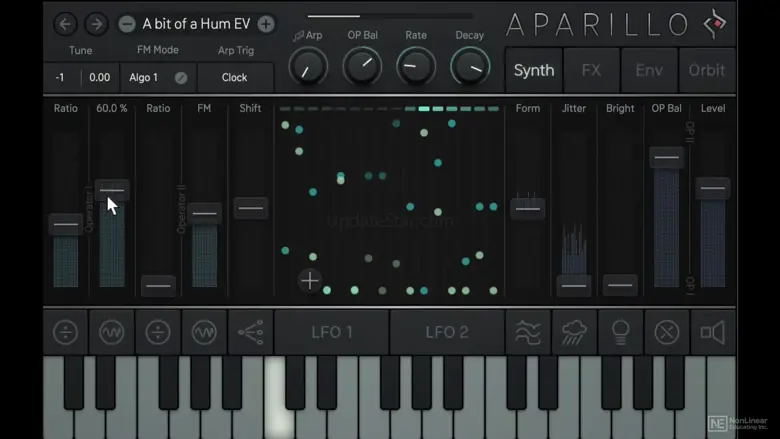Viewport: 780px width, 439px height.
Task: Click the 60.0 % slider handle
Action: coord(112,190)
